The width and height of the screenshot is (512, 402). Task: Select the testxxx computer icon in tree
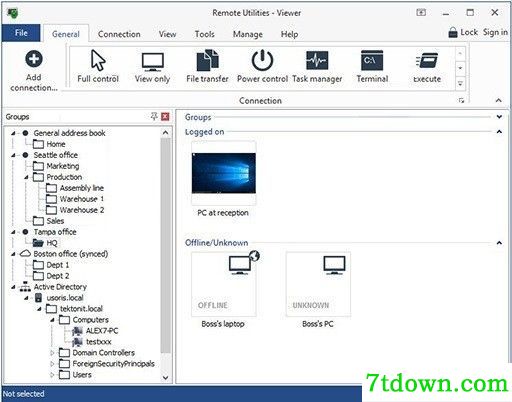[77, 342]
